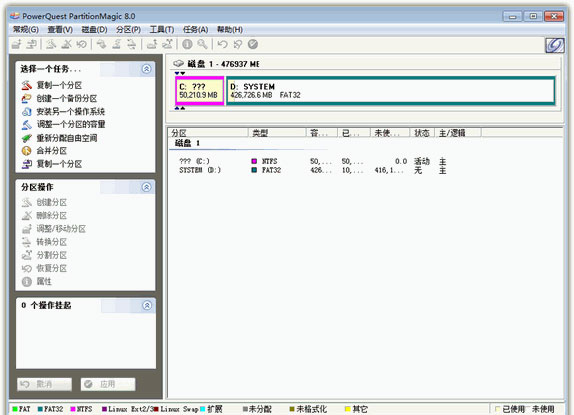Click the 未使用 legend entry in status bar
The image size is (574, 415).
[543, 409]
